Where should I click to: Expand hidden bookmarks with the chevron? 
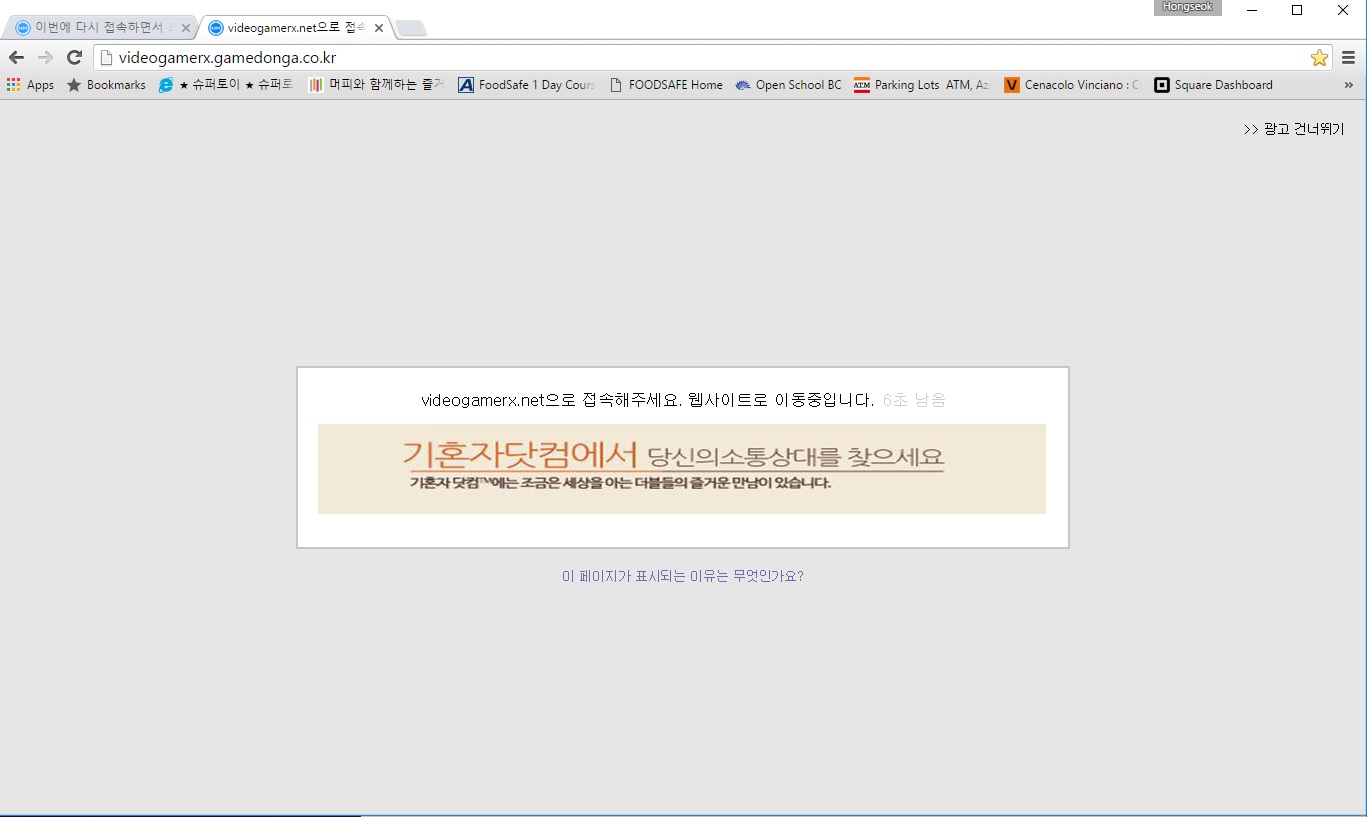[x=1348, y=85]
